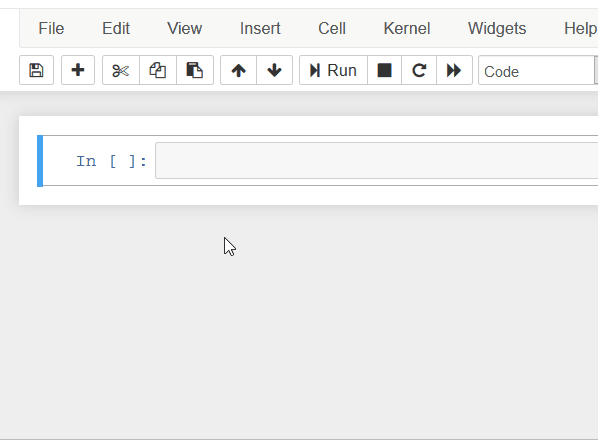Open the Code cell type dropdown

point(538,71)
